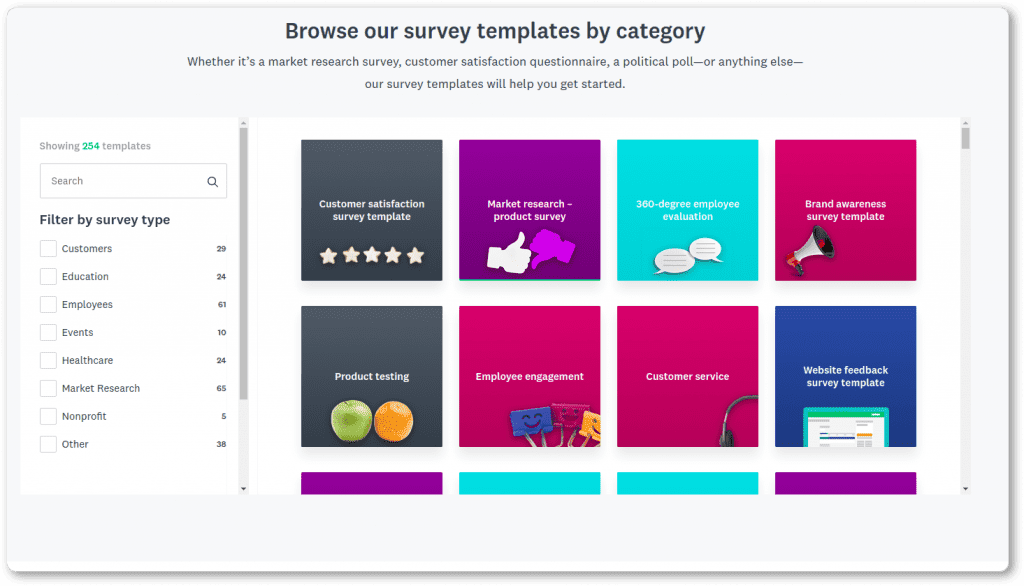
Task: Toggle the Nonprofit filter checkbox
Action: point(48,417)
